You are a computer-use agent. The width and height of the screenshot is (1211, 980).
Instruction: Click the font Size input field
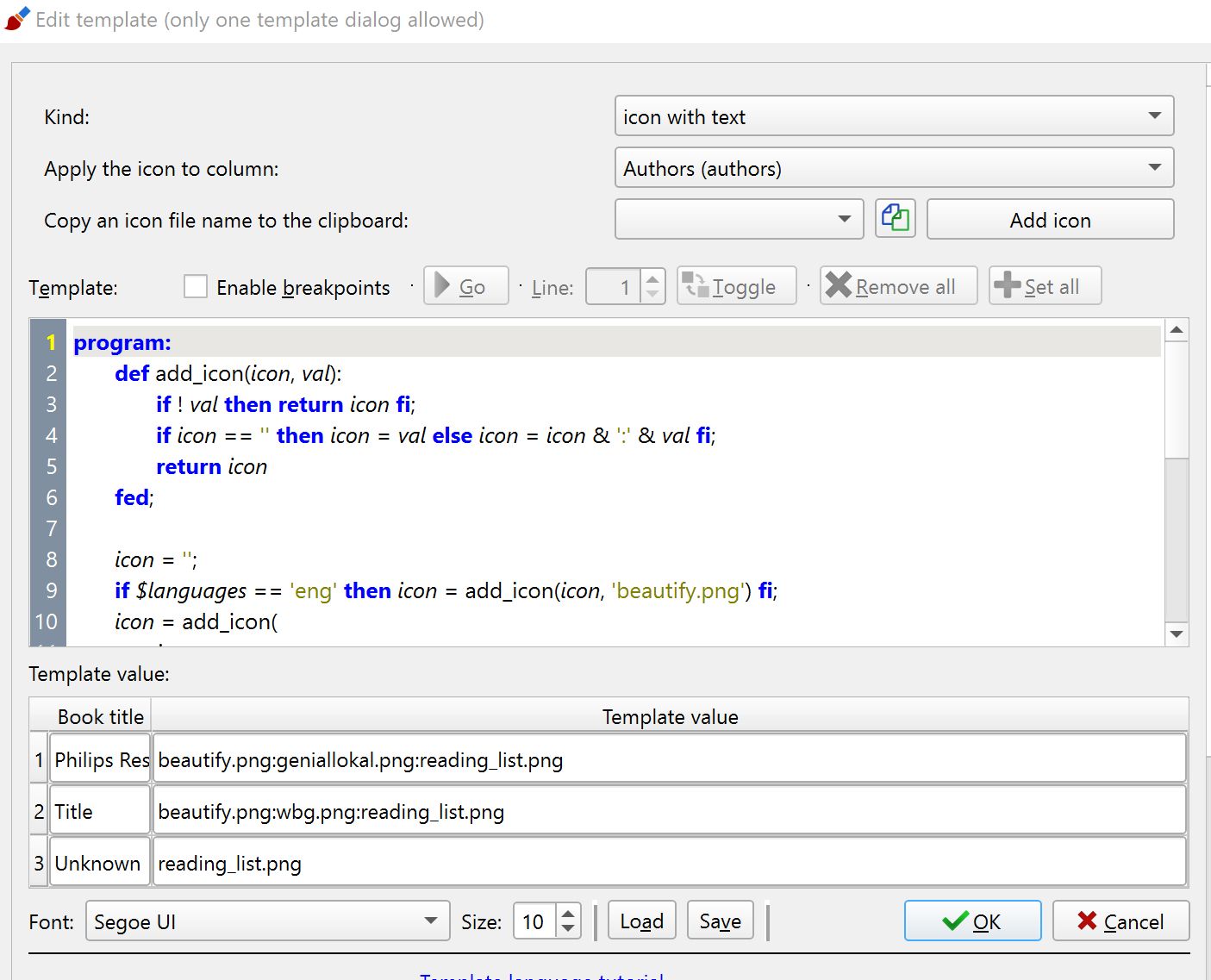pos(536,921)
